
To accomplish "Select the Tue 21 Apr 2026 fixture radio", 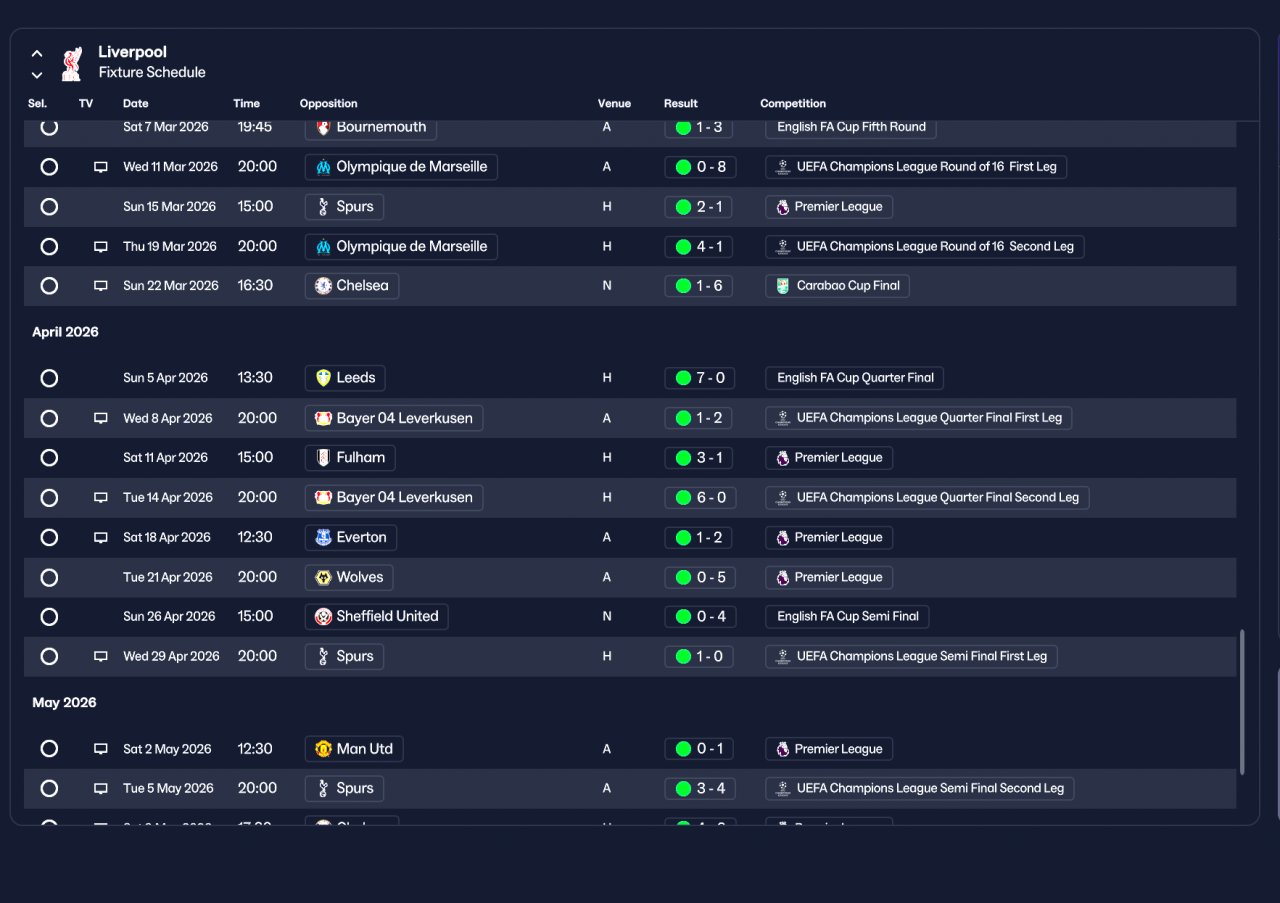I will [x=49, y=577].
